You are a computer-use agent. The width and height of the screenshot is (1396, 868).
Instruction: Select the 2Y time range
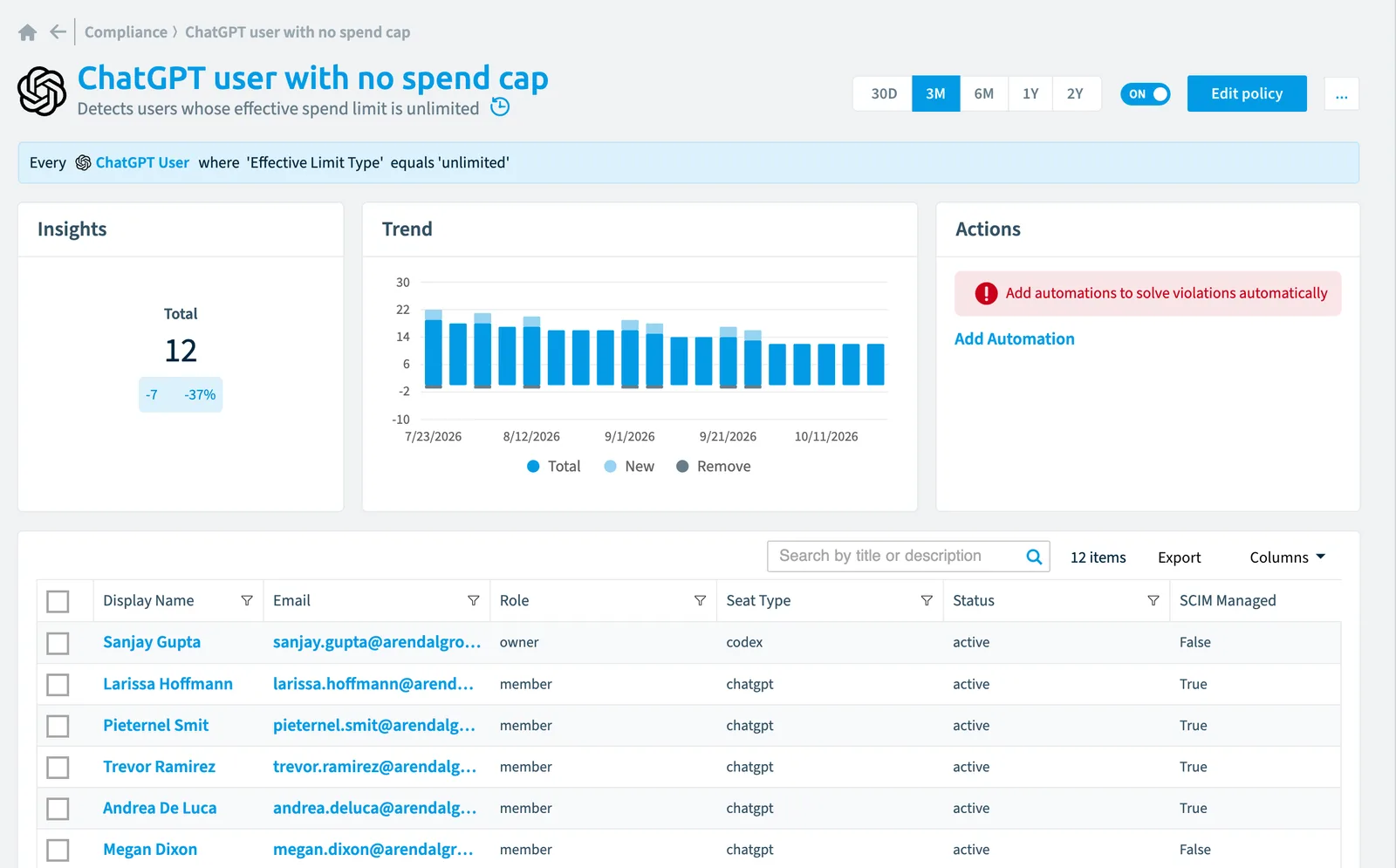(1075, 94)
